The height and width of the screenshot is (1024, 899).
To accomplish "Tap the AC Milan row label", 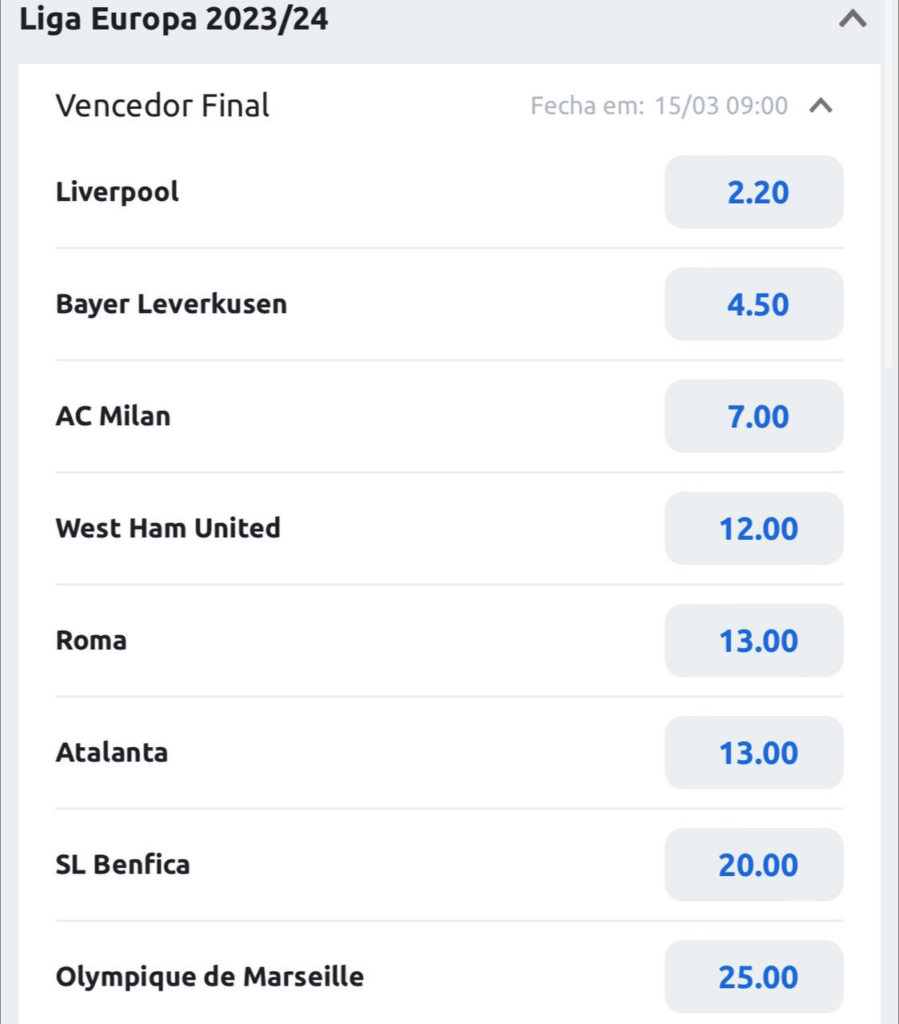I will tap(113, 416).
